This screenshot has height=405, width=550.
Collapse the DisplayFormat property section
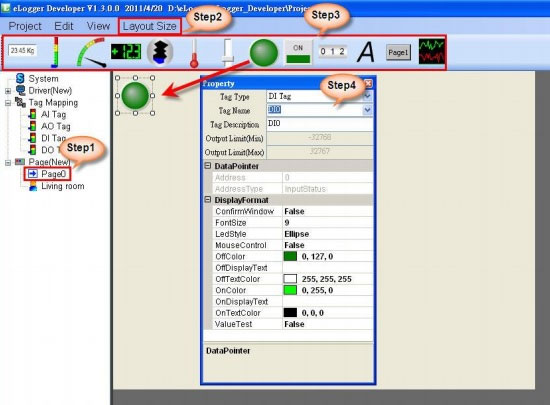208,200
